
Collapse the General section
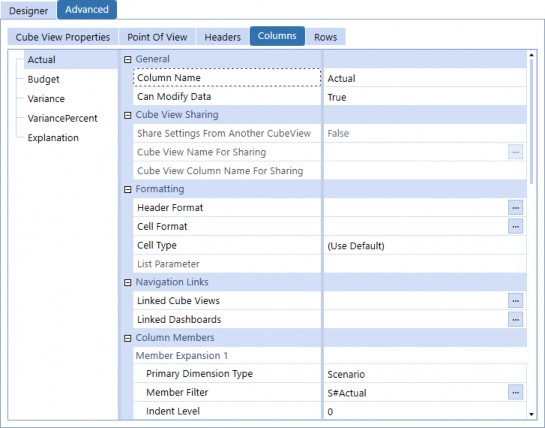128,59
